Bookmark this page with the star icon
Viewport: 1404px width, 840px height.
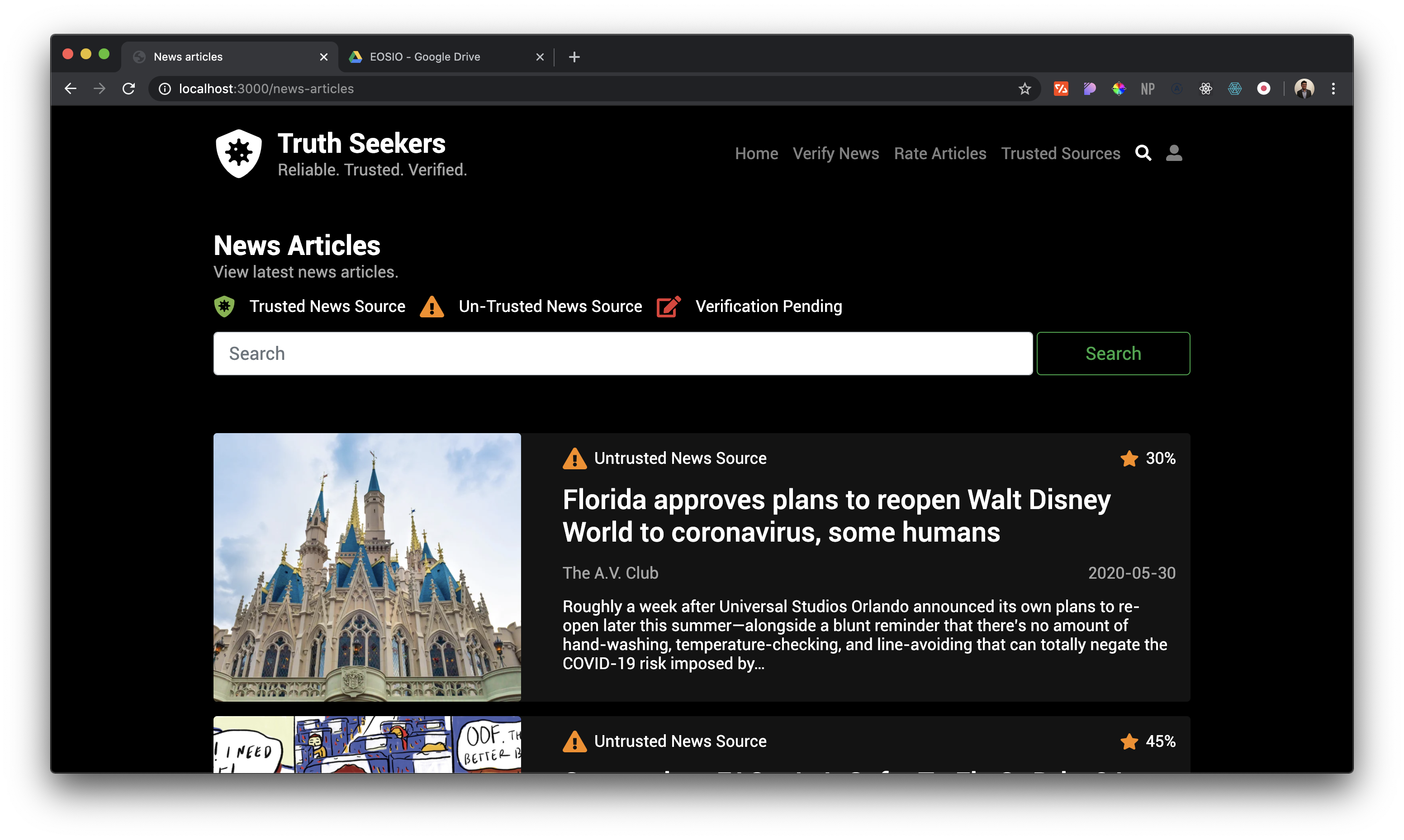[1024, 89]
